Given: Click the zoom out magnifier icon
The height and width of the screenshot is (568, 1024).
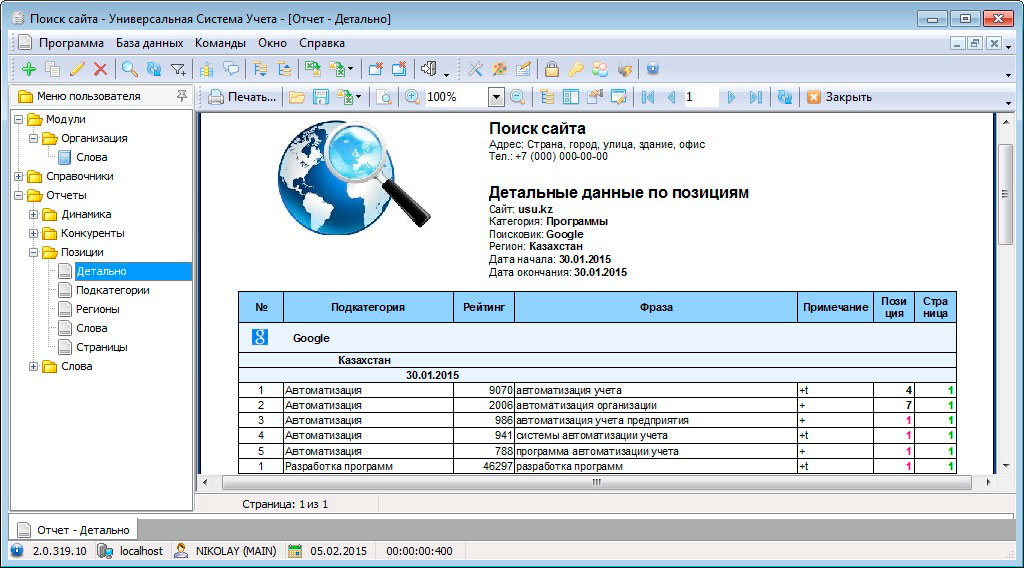Looking at the screenshot, I should [517, 97].
